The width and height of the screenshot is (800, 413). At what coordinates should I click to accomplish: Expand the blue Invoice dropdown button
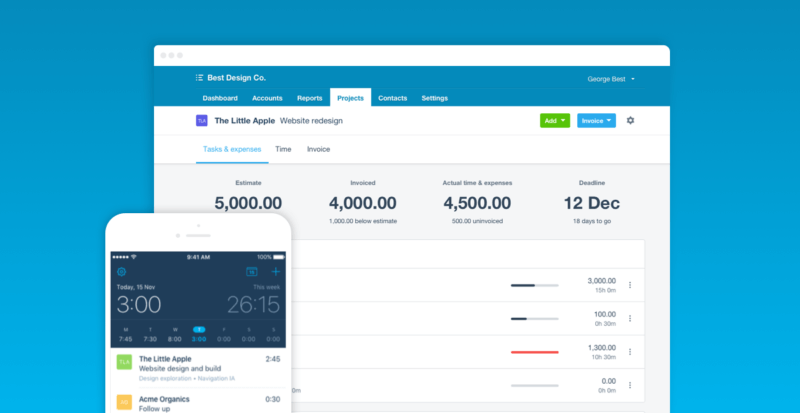click(x=596, y=121)
